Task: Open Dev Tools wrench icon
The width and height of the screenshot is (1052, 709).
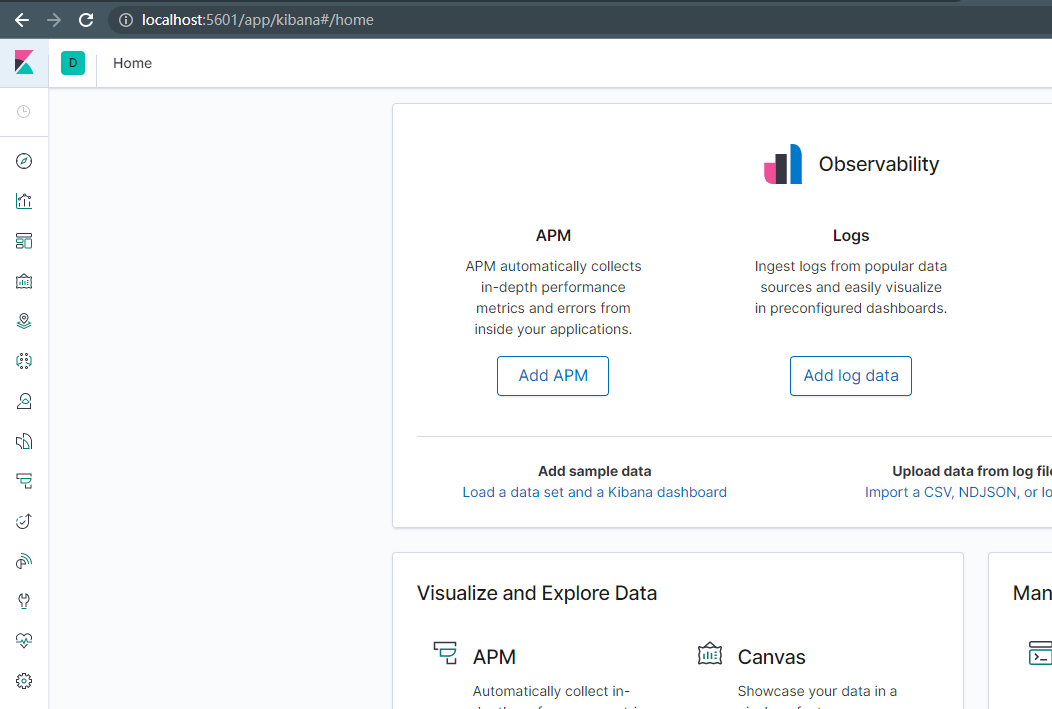Action: [24, 601]
